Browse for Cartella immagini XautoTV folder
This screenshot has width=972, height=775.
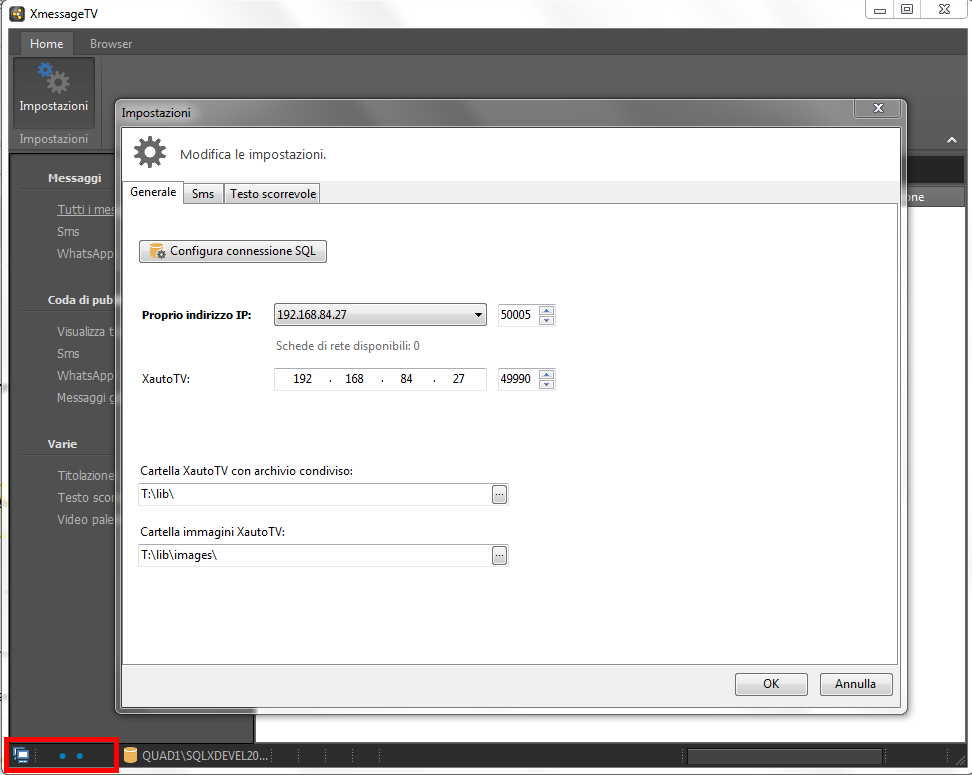499,556
